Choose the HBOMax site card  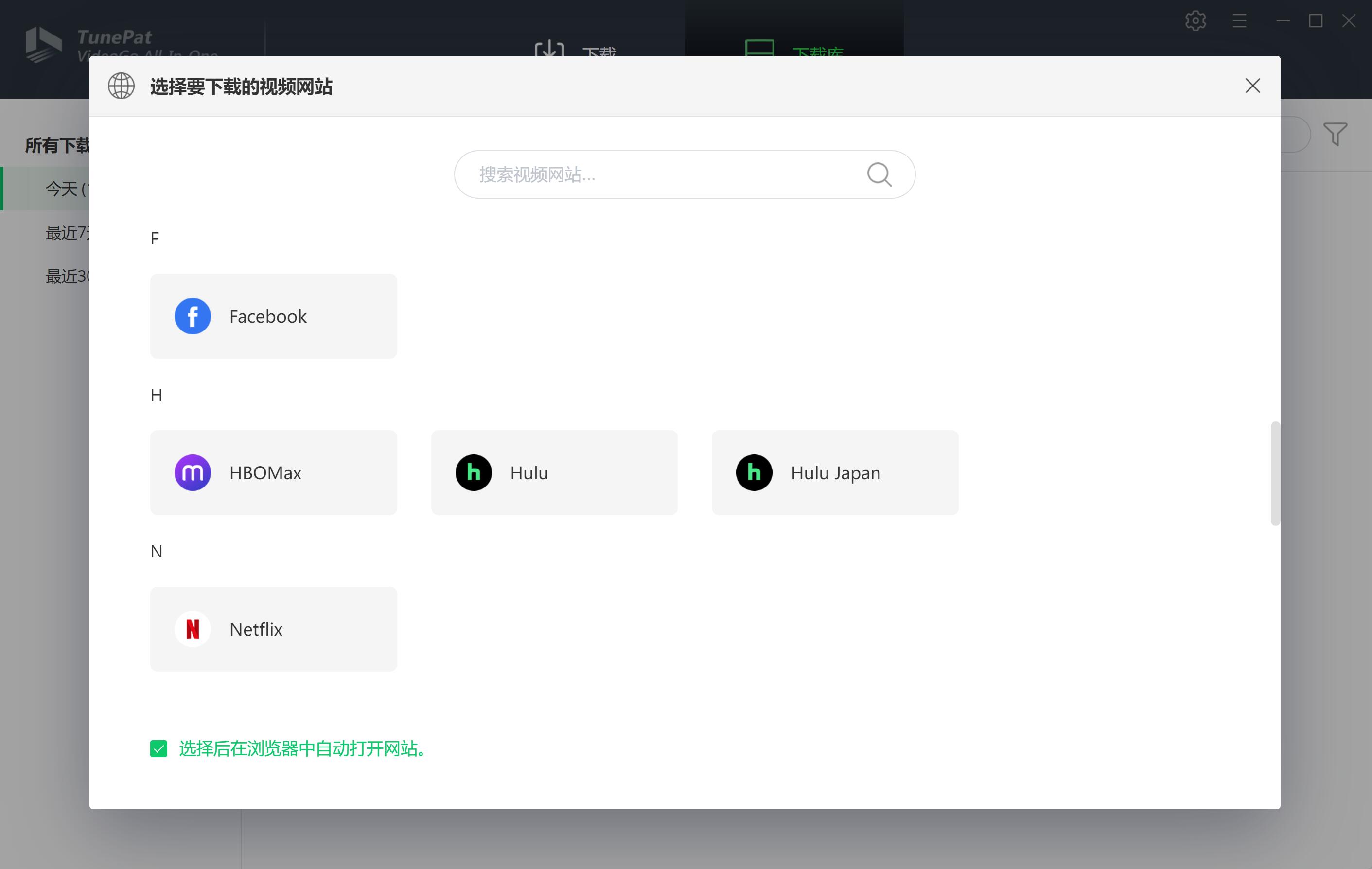(x=274, y=473)
